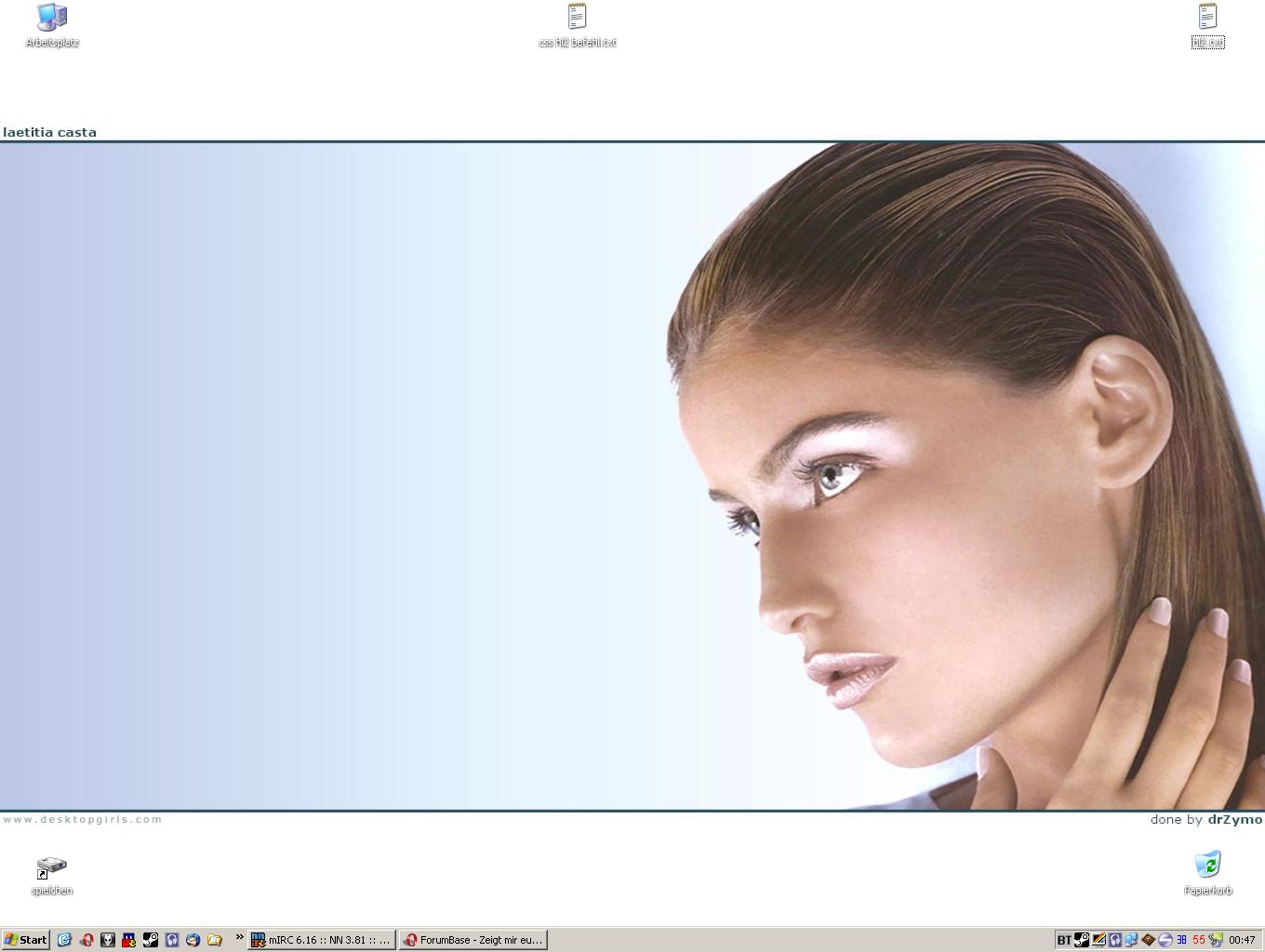1265x952 pixels.
Task: Click the brown diamond tray icon
Action: click(1149, 940)
